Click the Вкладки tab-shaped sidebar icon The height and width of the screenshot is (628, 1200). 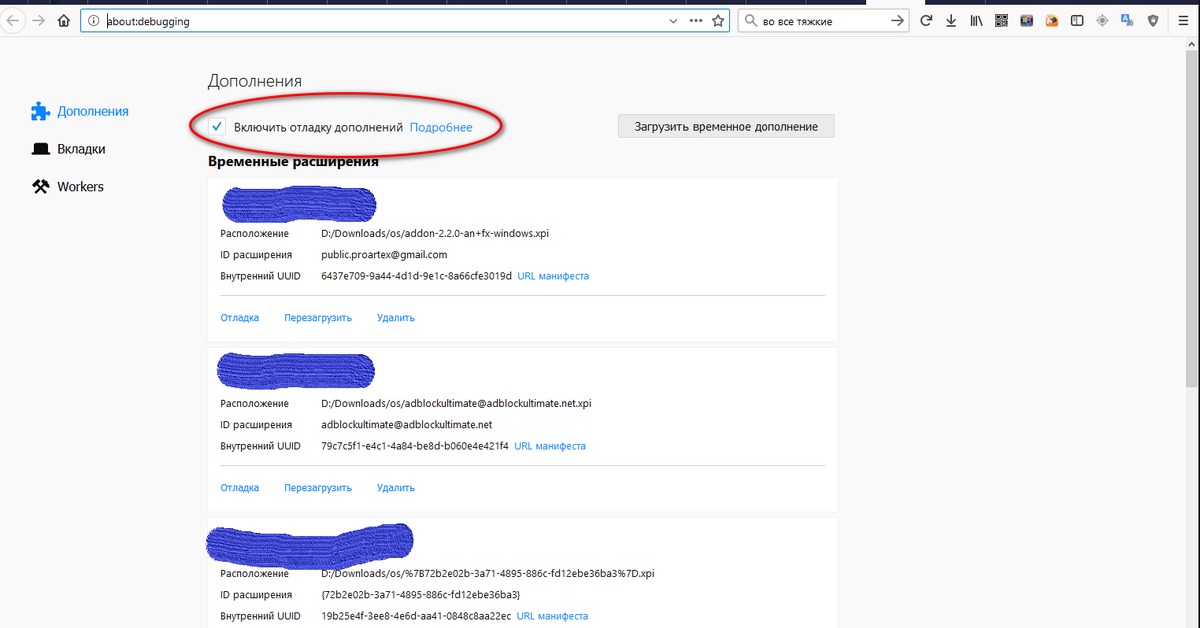(x=40, y=149)
